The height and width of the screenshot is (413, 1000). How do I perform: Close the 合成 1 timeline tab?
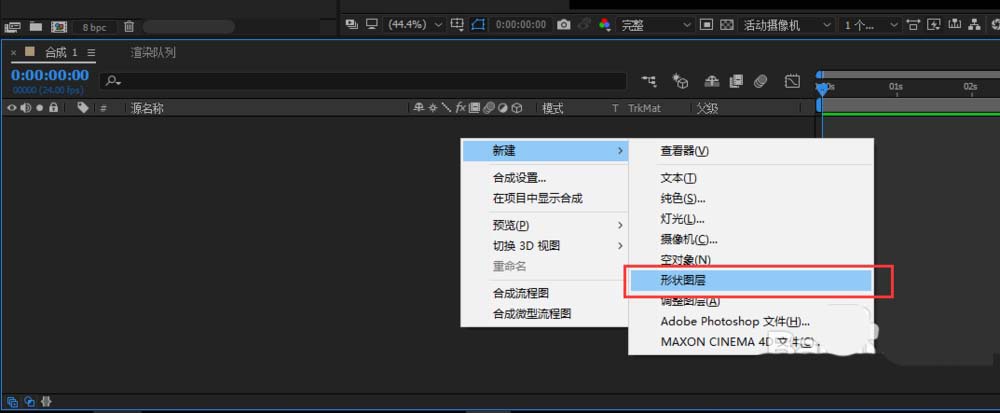13,53
